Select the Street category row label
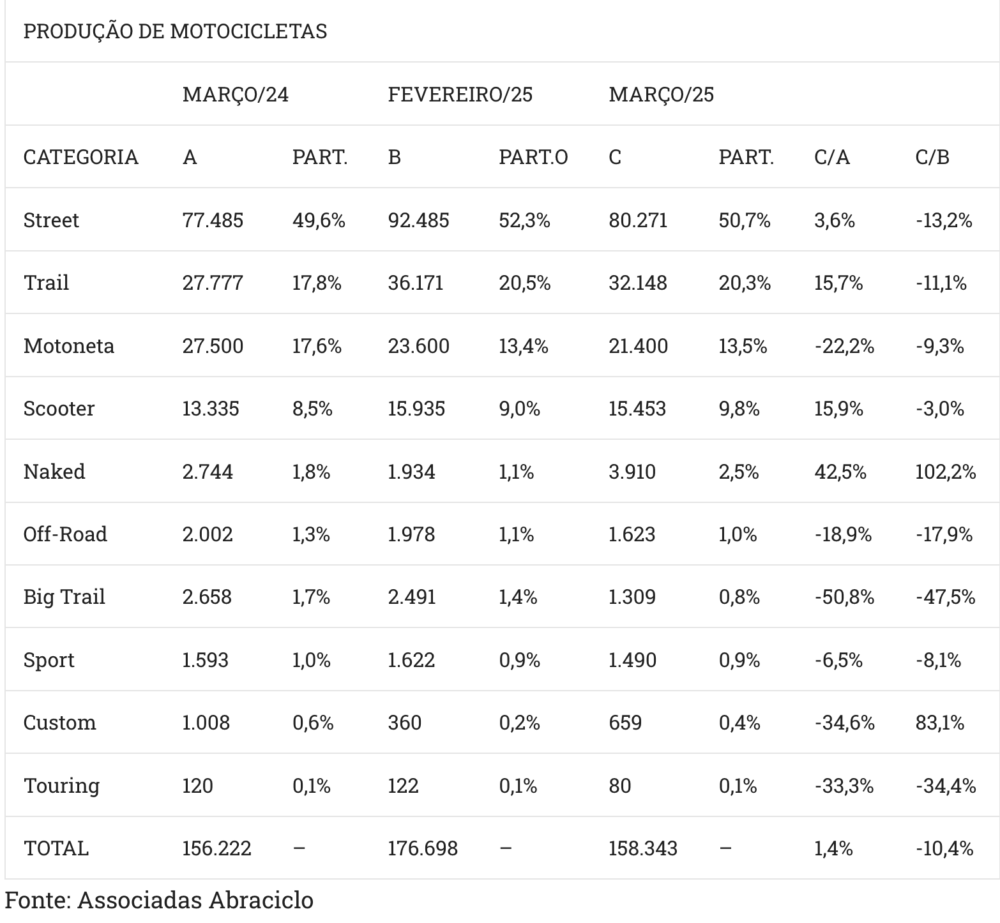 [51, 220]
